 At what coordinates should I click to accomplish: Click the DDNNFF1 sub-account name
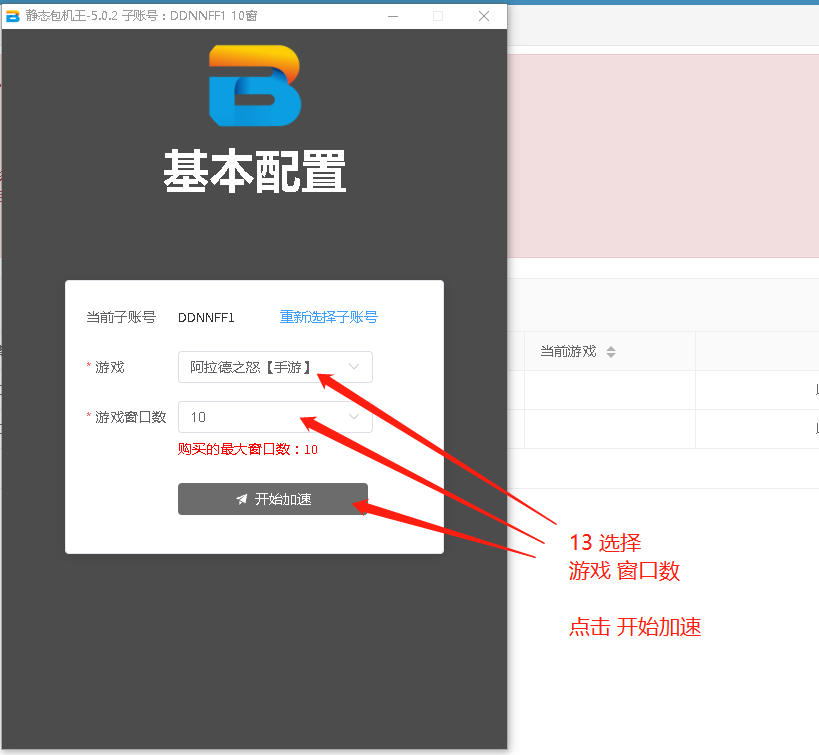click(x=206, y=318)
